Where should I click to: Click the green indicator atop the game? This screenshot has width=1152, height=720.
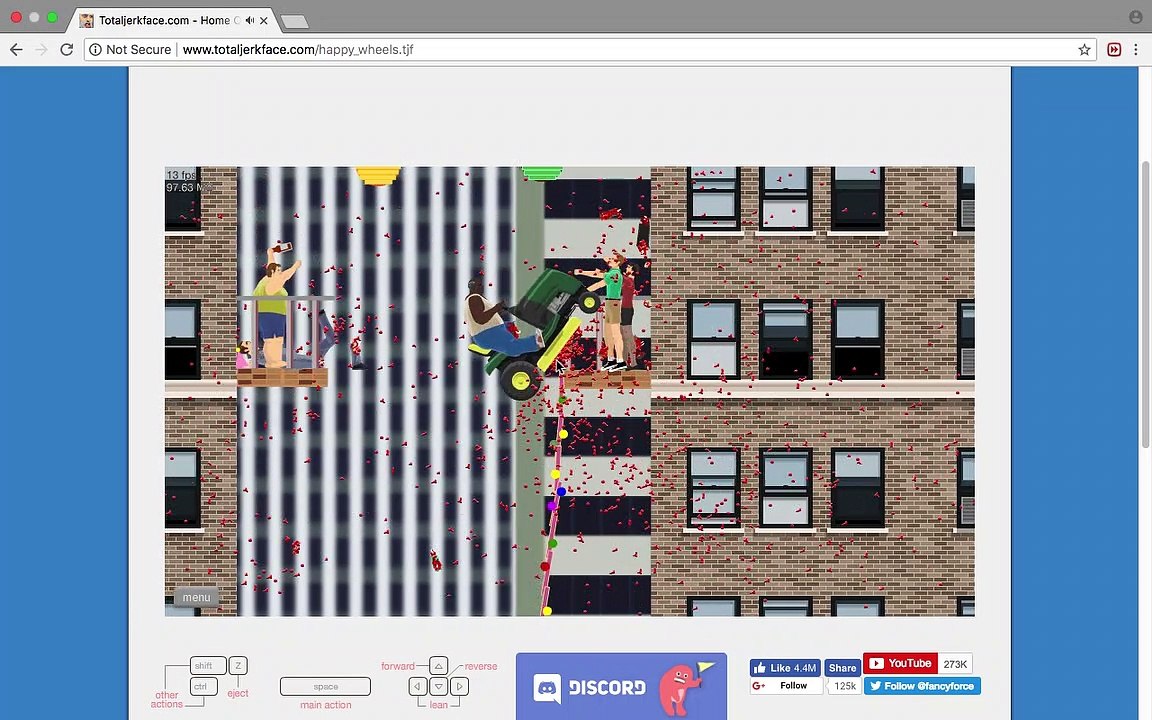pos(542,173)
